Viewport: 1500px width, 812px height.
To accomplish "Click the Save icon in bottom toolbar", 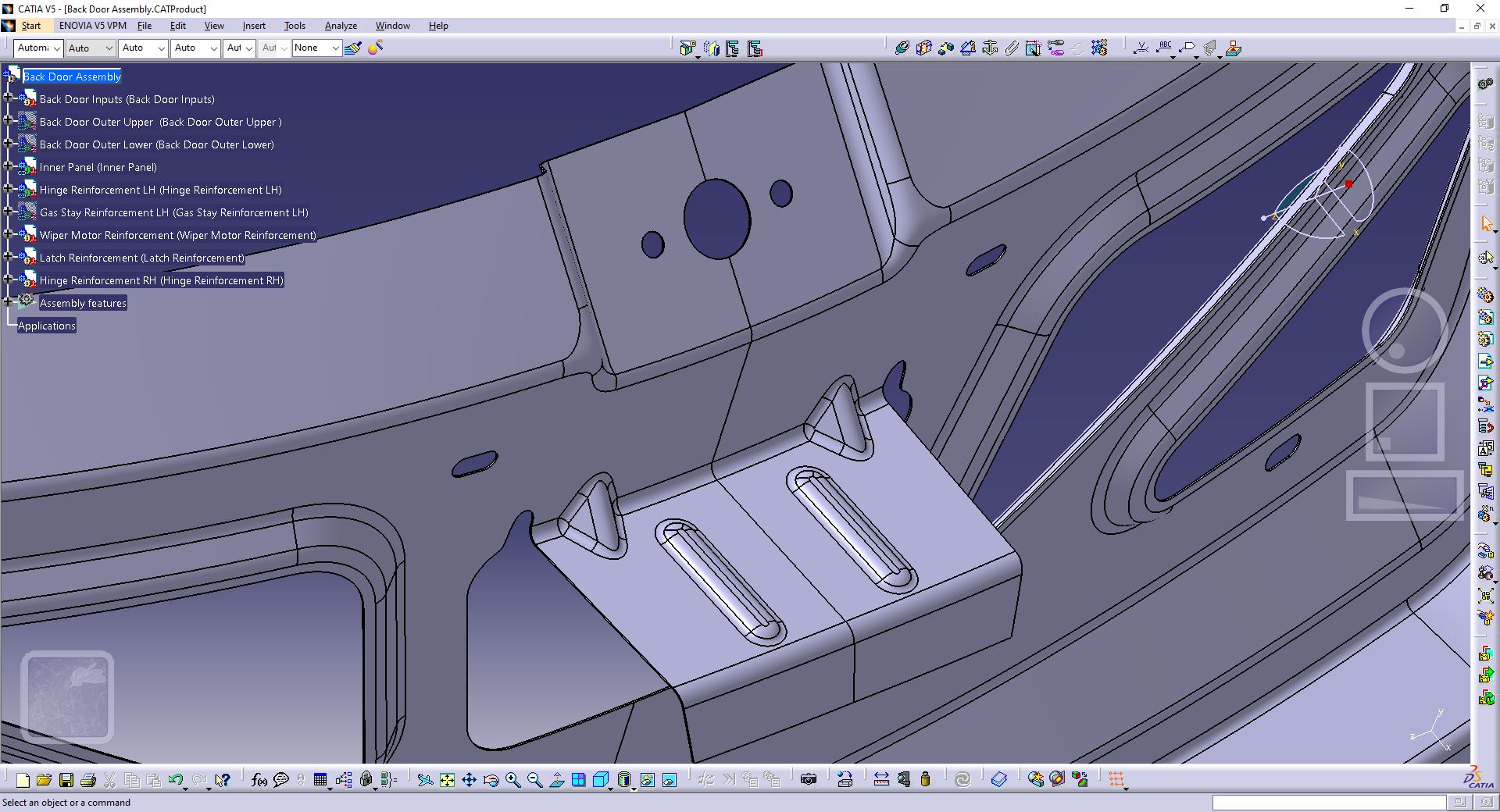I will pyautogui.click(x=66, y=779).
